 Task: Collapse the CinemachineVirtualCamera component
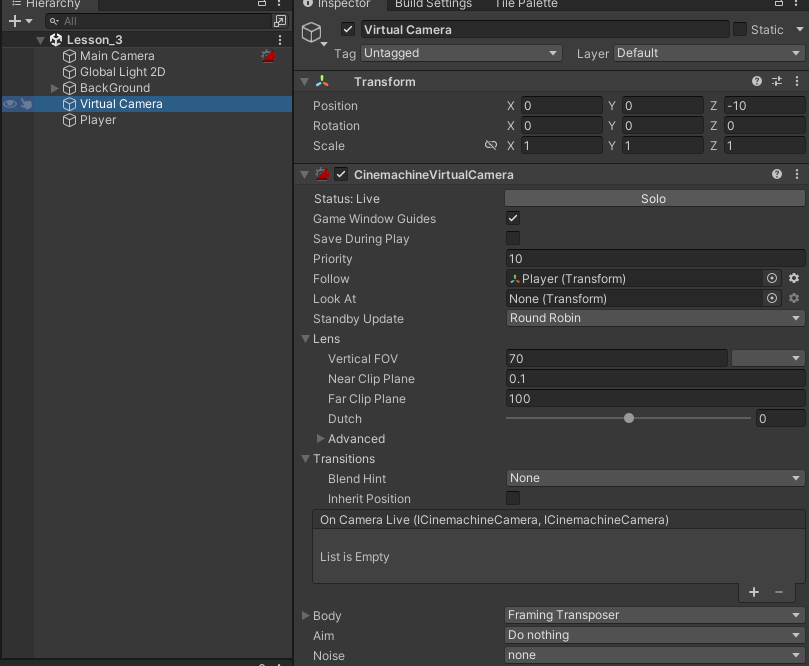click(x=304, y=175)
